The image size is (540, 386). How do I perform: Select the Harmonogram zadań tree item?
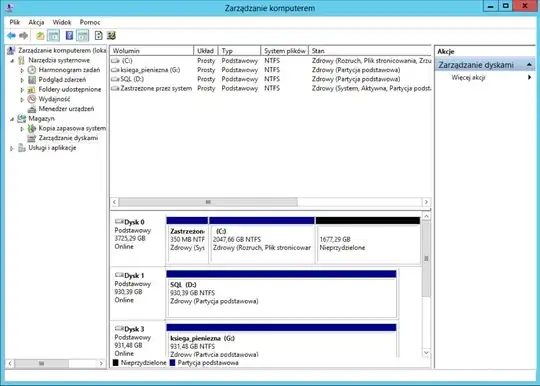click(69, 70)
